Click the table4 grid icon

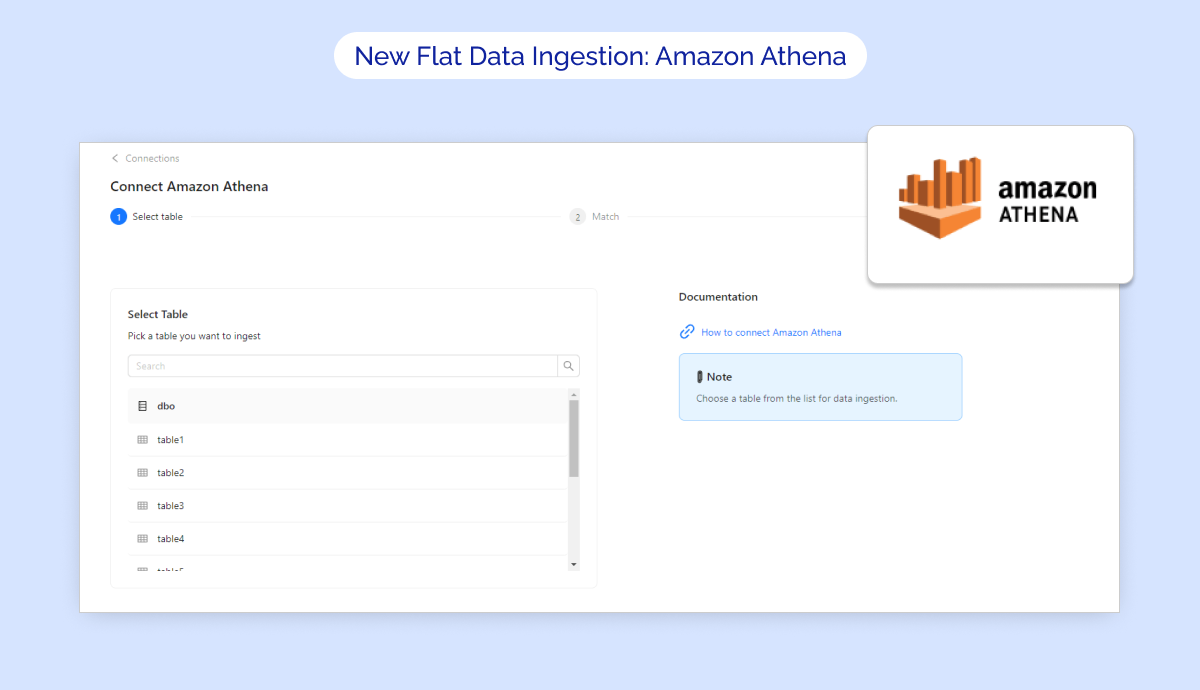point(142,539)
